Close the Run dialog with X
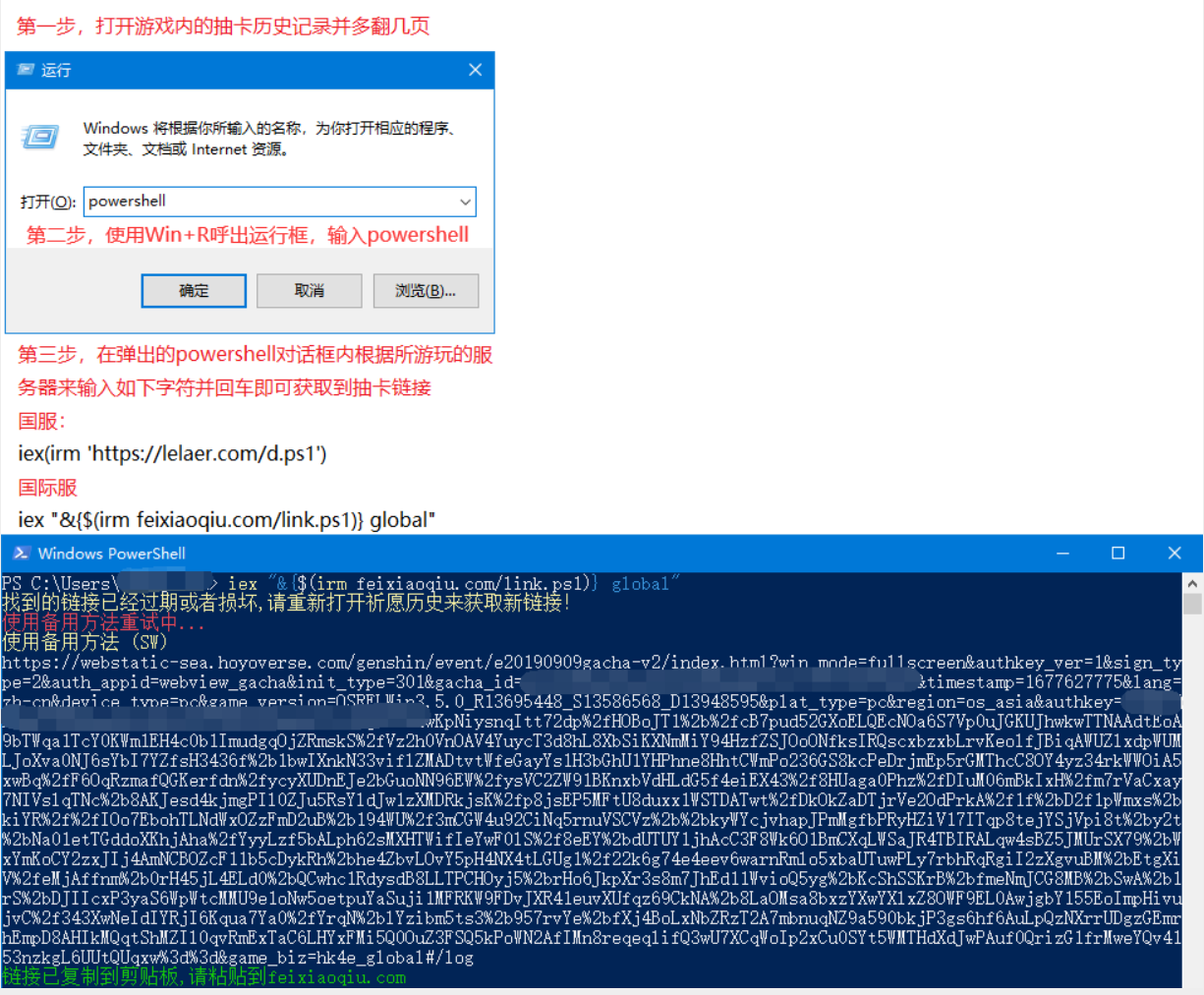This screenshot has height=995, width=1204. pyautogui.click(x=475, y=70)
